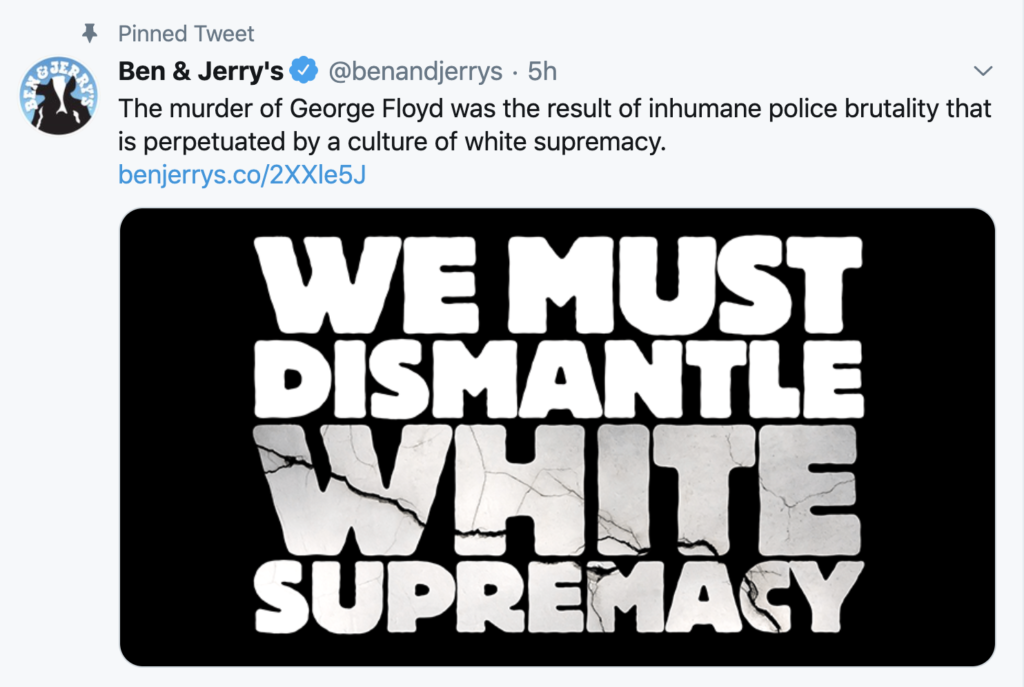The height and width of the screenshot is (687, 1024).
Task: Click the @benandjerrys handle
Action: pyautogui.click(x=415, y=71)
